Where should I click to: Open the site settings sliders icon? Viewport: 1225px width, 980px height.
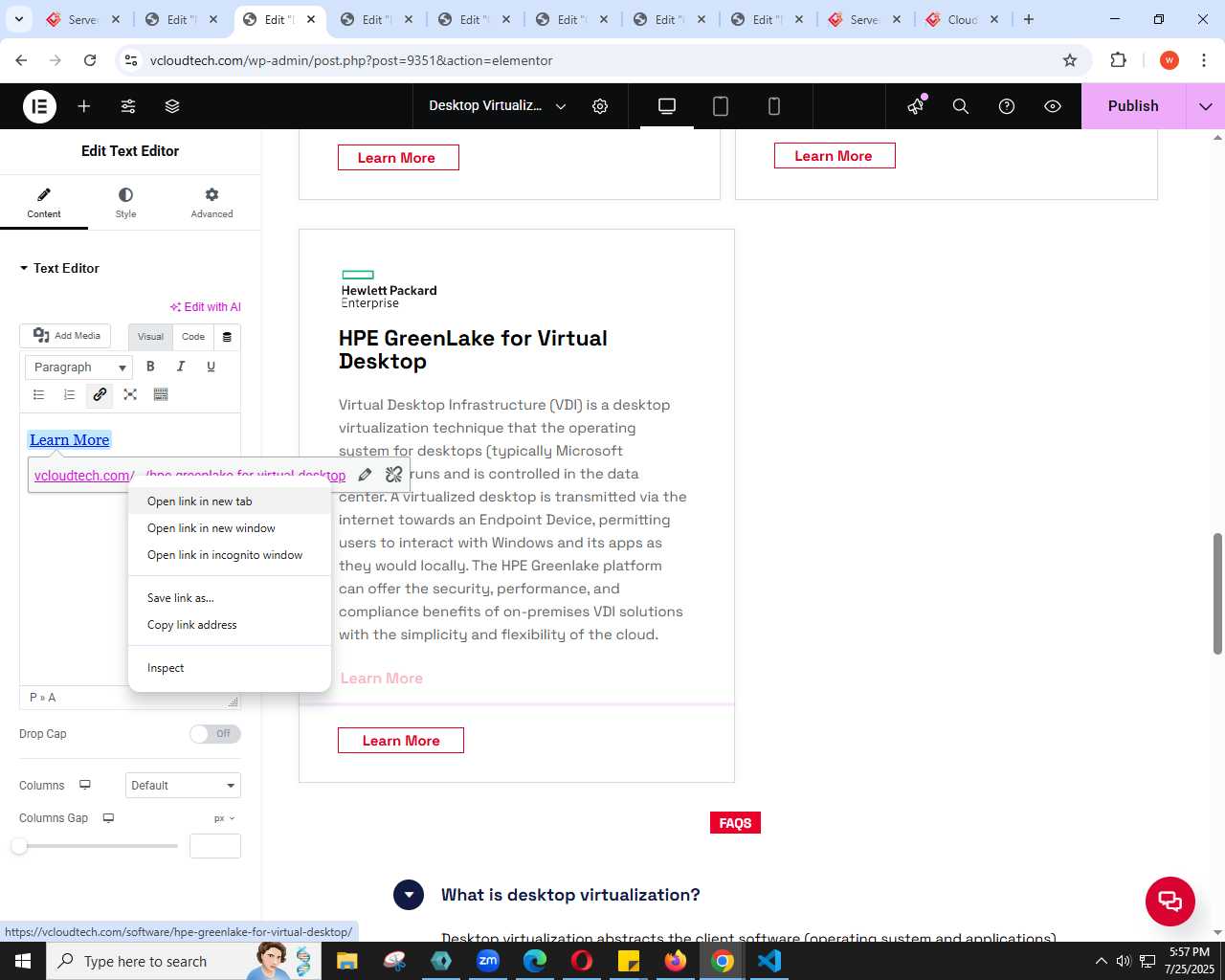pyautogui.click(x=128, y=106)
